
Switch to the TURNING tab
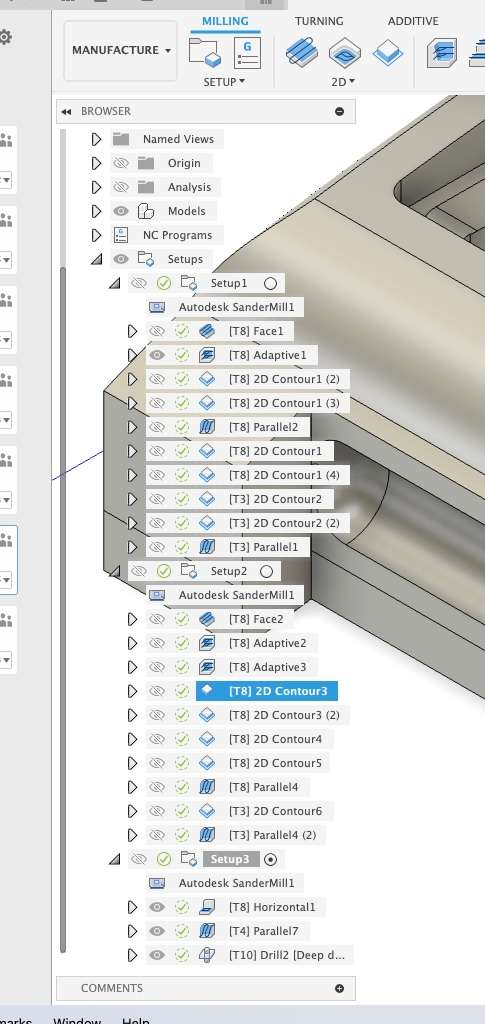pyautogui.click(x=319, y=21)
